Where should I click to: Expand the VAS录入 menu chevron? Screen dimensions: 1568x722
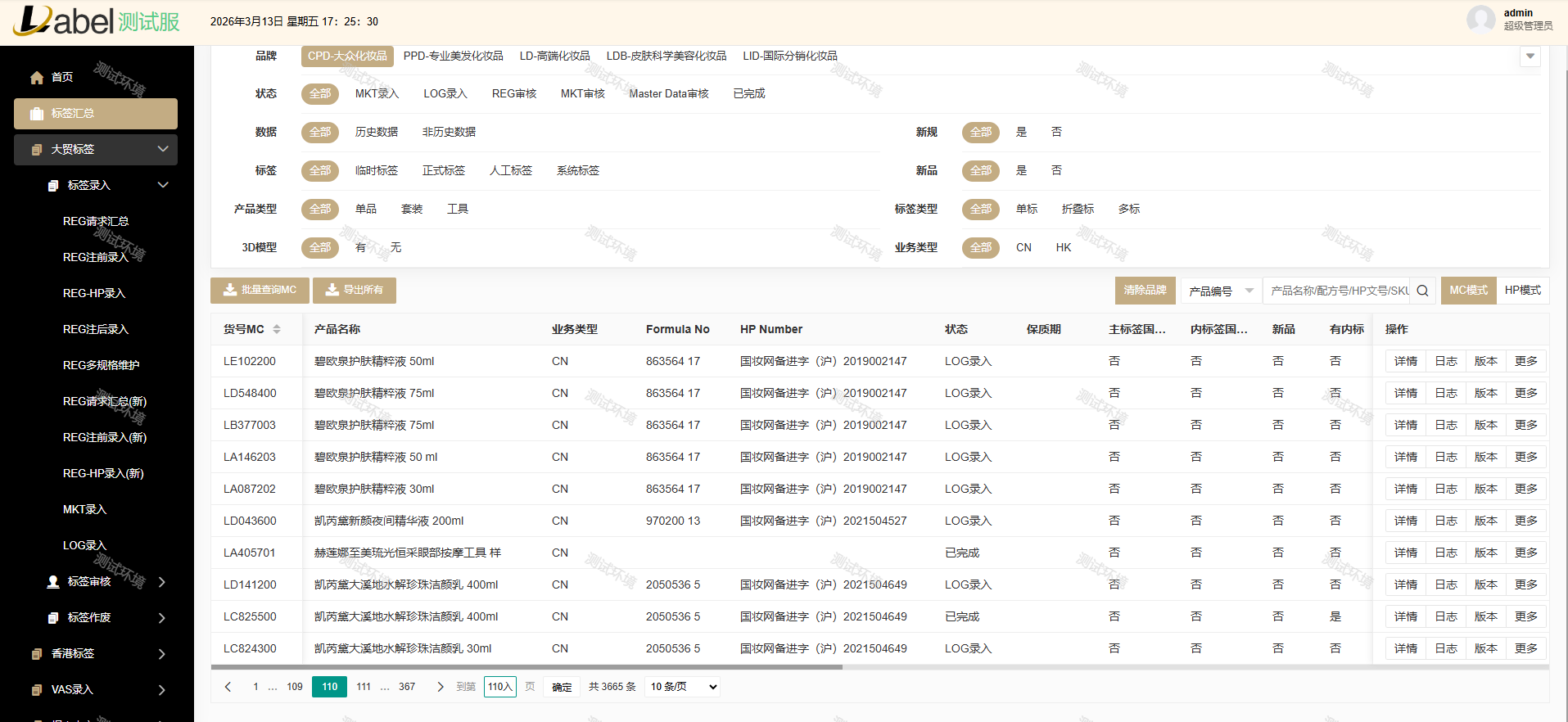162,690
